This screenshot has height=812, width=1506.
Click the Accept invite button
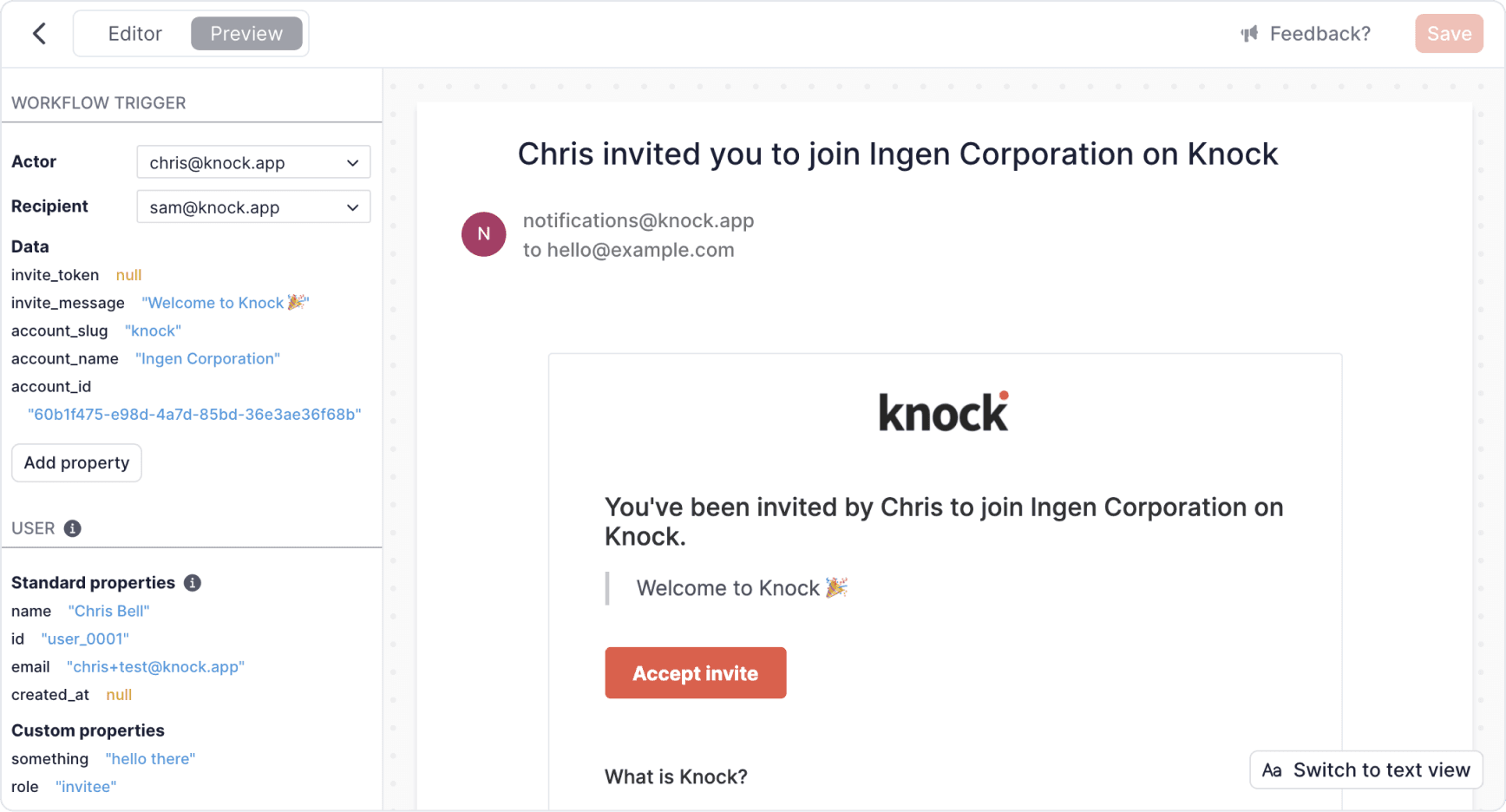pyautogui.click(x=695, y=673)
